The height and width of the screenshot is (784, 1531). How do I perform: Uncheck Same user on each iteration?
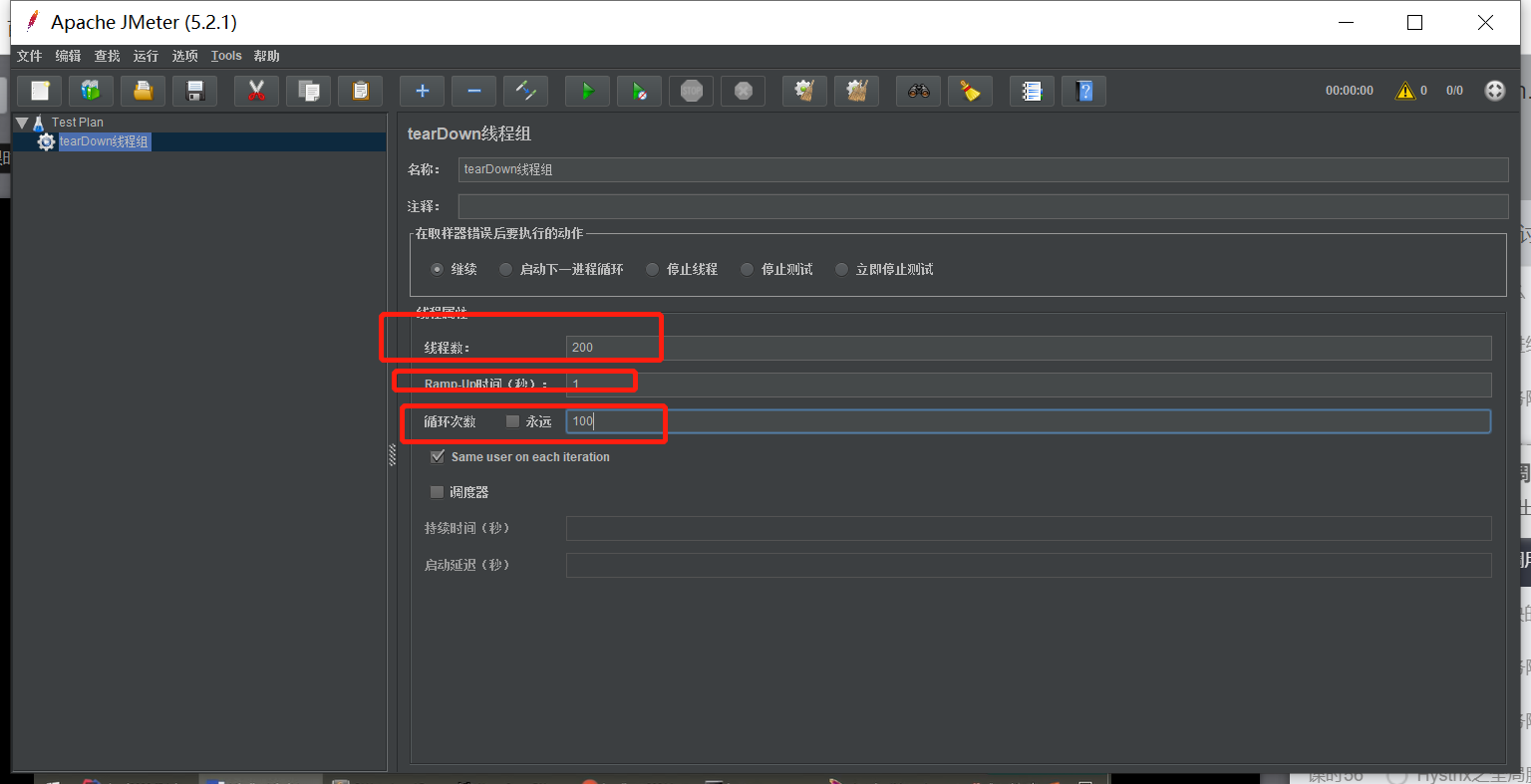point(438,456)
